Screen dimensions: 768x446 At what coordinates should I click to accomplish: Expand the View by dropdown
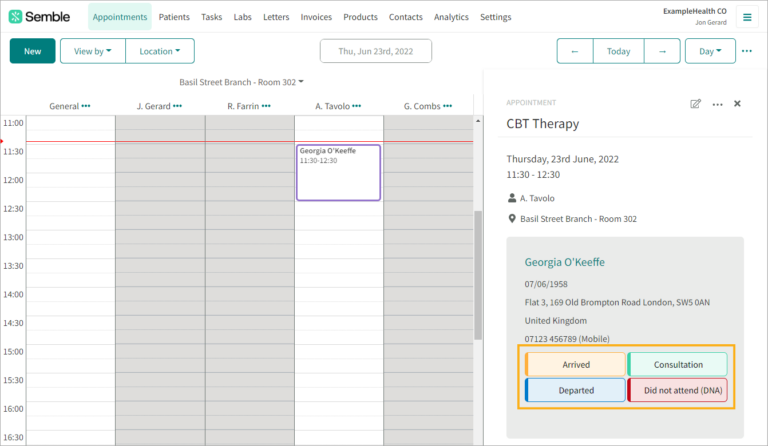coord(93,51)
